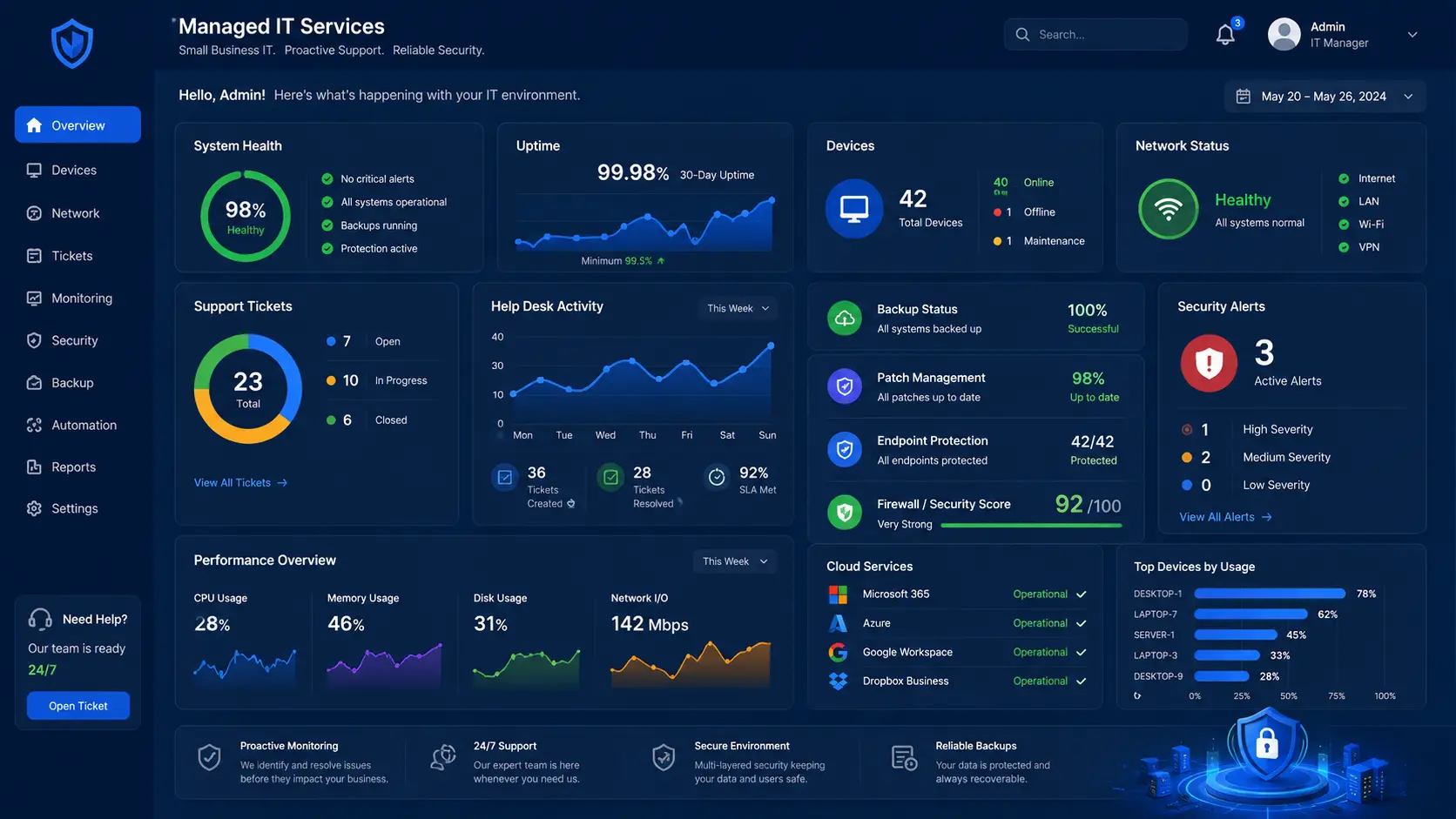Viewport: 1456px width, 819px height.
Task: Click the Wi-Fi icon in Network Status
Action: pyautogui.click(x=1169, y=209)
